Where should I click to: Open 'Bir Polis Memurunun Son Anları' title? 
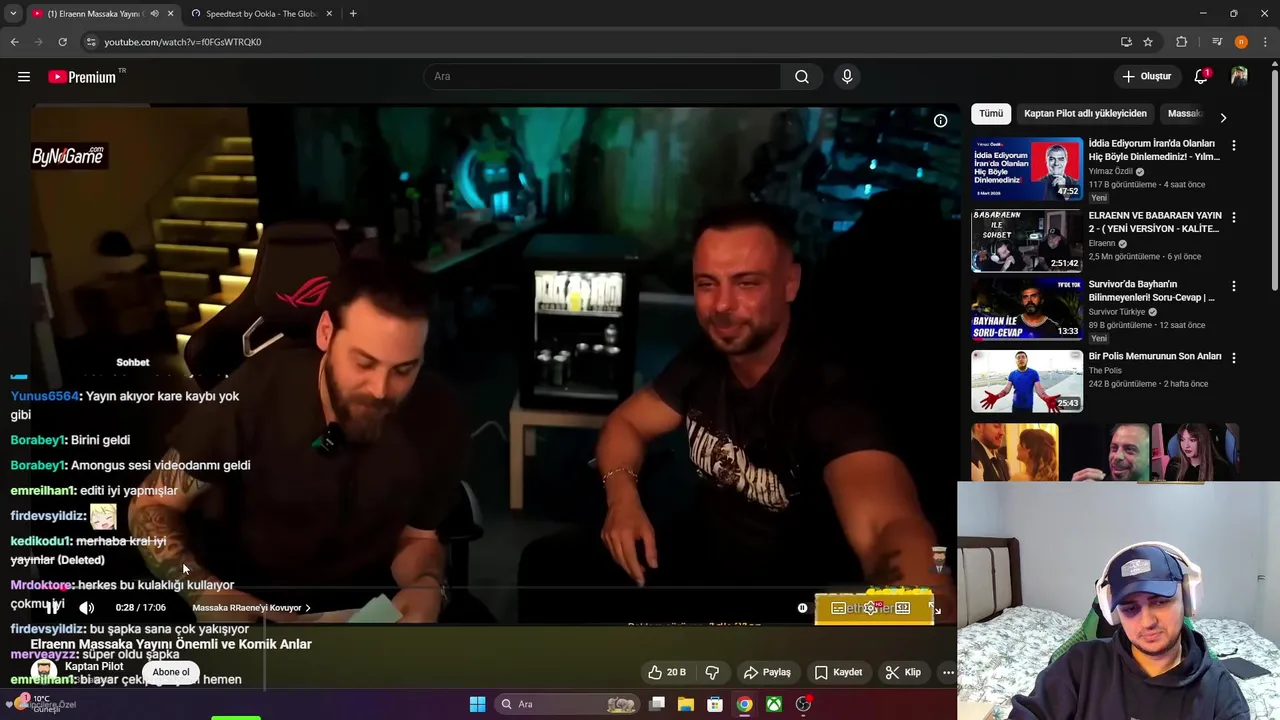click(x=1155, y=357)
